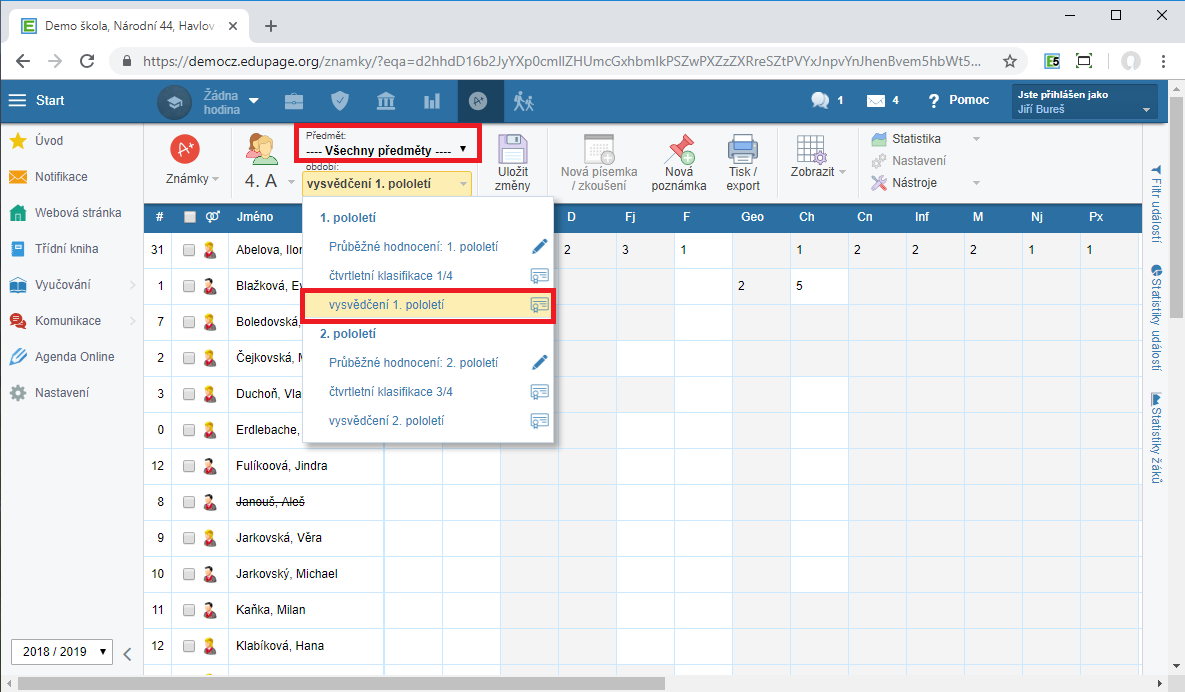Check the box for Boledovská row

click(x=189, y=322)
